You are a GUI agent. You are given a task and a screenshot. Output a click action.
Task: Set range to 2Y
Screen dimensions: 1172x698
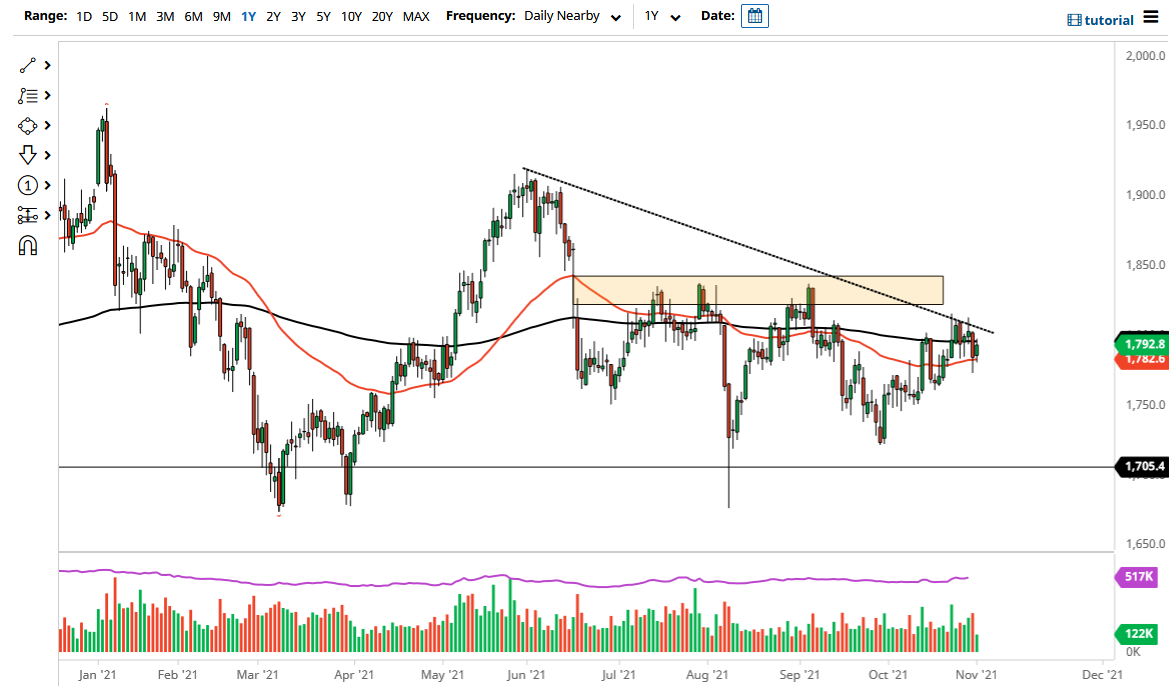pos(274,16)
